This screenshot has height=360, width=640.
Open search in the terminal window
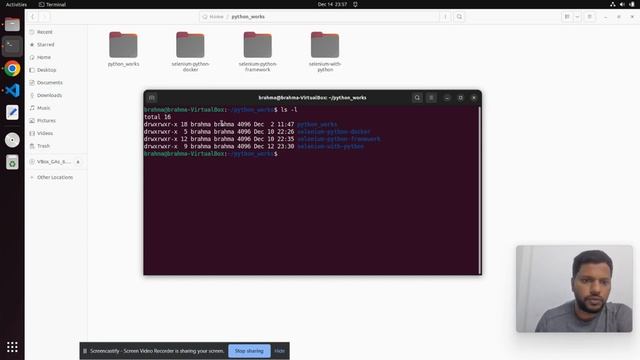click(x=417, y=98)
